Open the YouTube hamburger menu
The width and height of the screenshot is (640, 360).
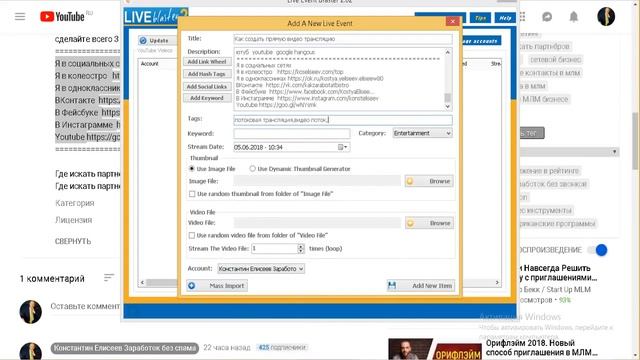tap(20, 17)
